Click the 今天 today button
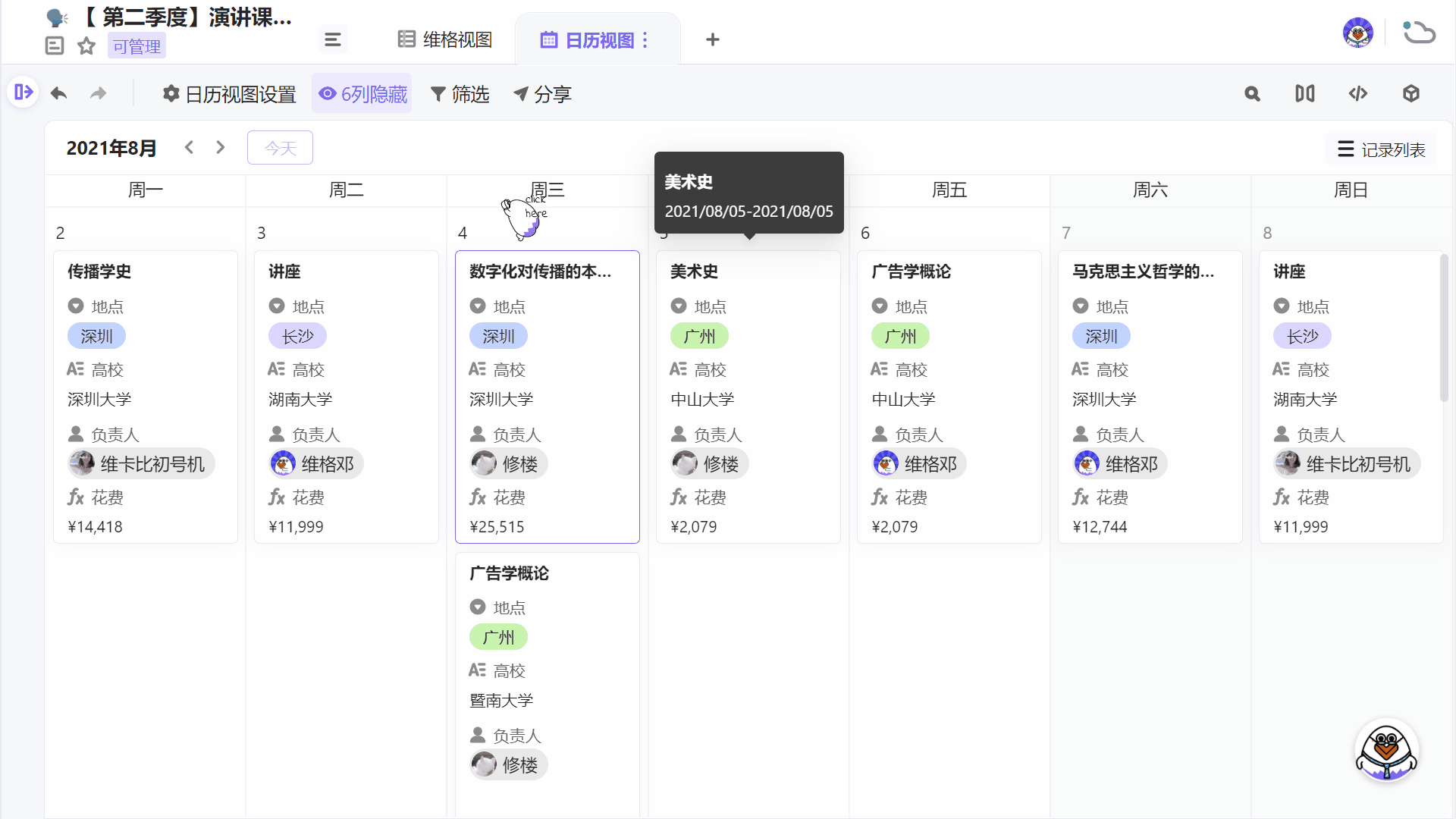 (x=280, y=147)
